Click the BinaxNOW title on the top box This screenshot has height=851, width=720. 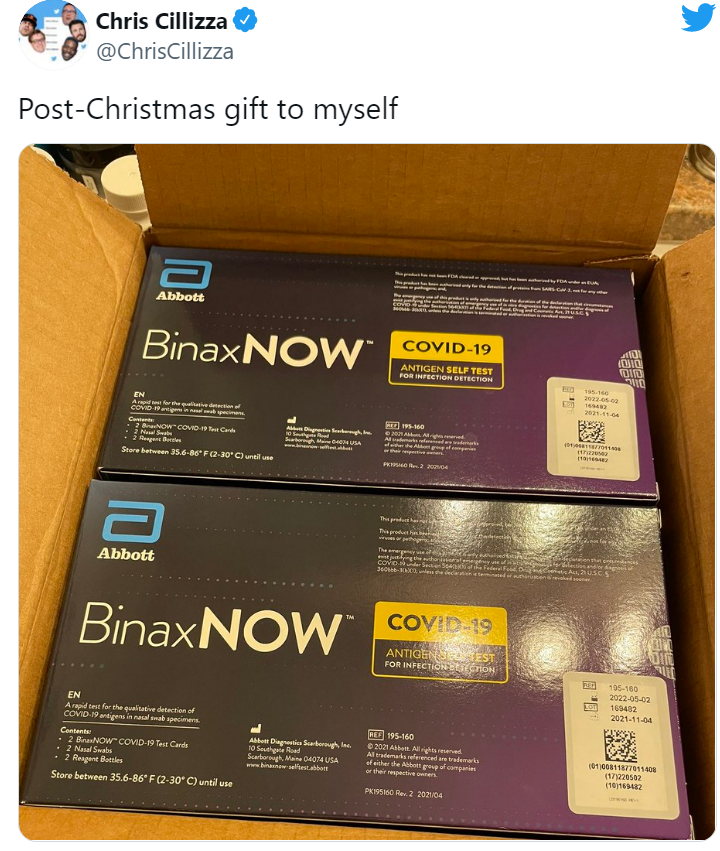(x=256, y=349)
